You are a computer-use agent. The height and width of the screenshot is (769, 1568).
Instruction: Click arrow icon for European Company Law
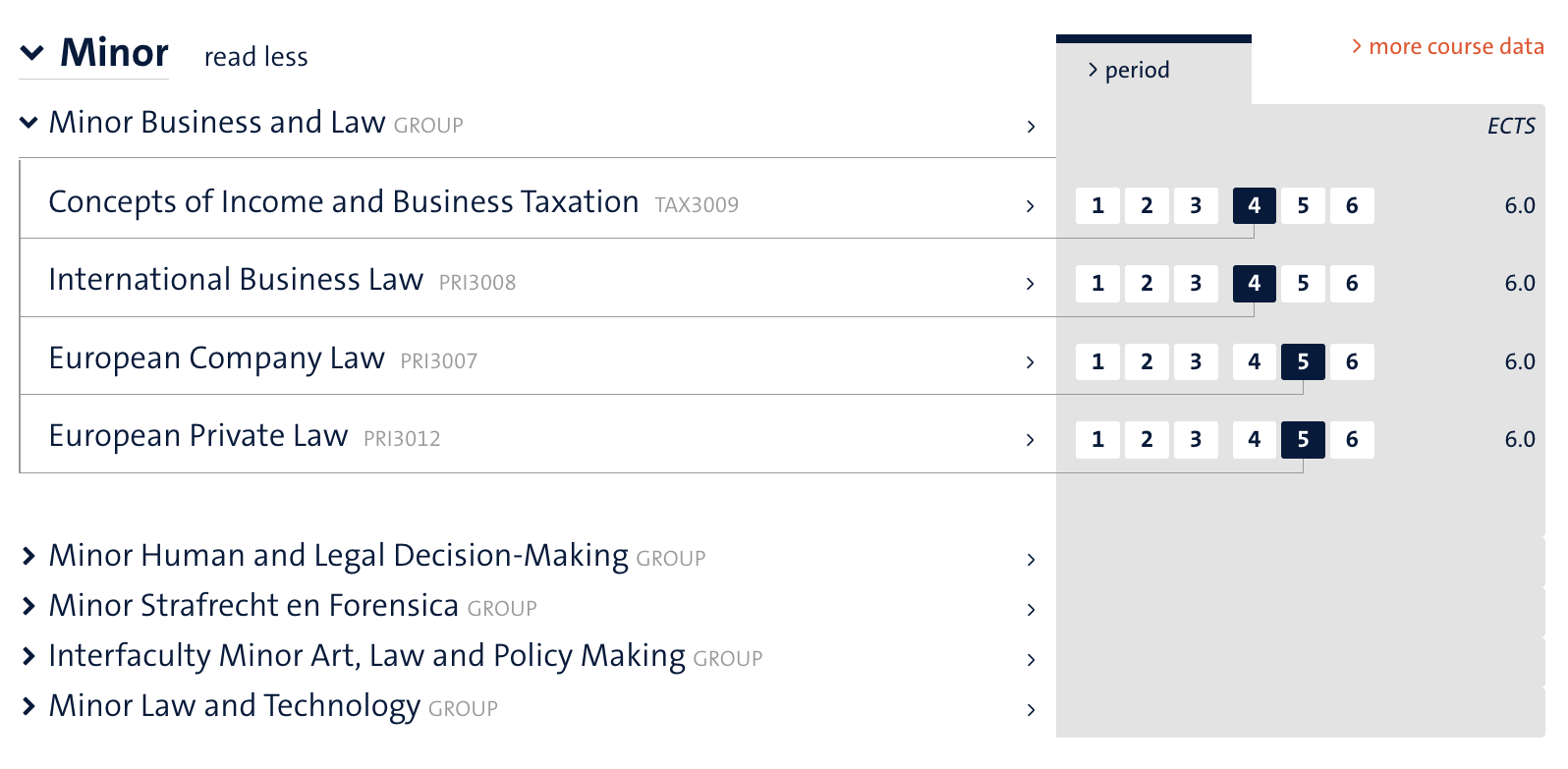[x=1030, y=362]
